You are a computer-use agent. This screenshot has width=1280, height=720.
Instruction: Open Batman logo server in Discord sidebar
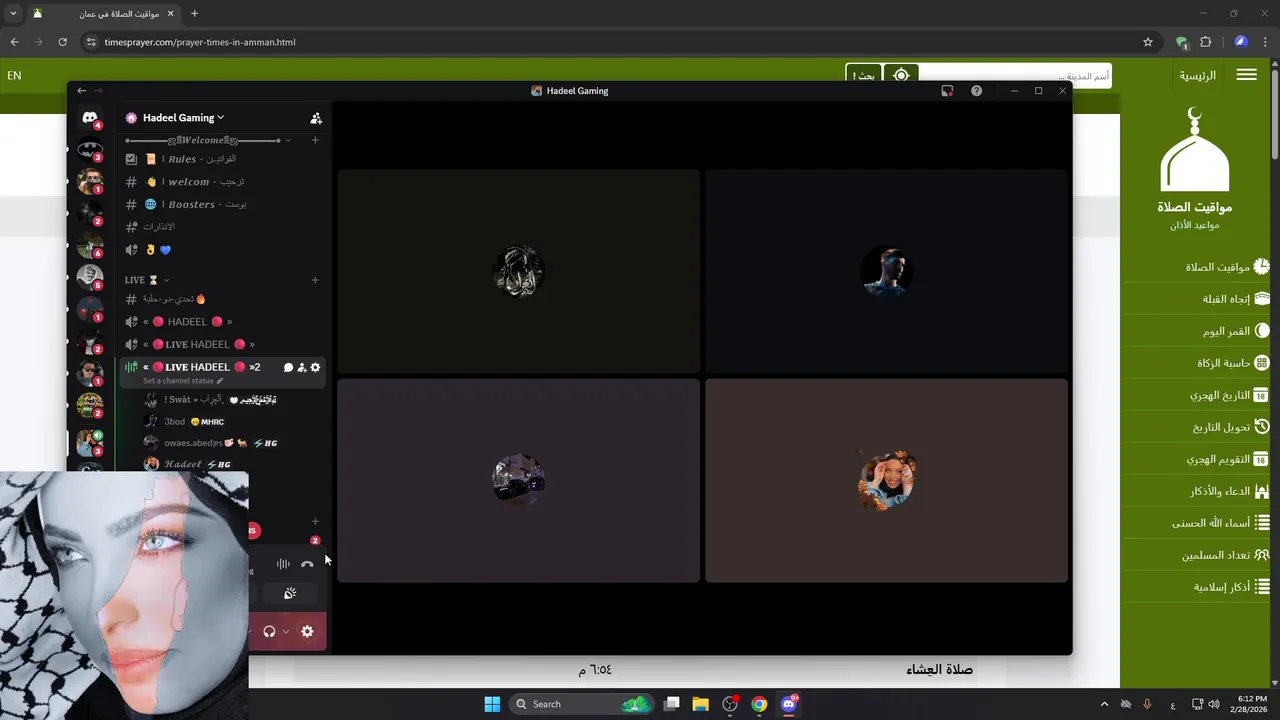click(90, 150)
